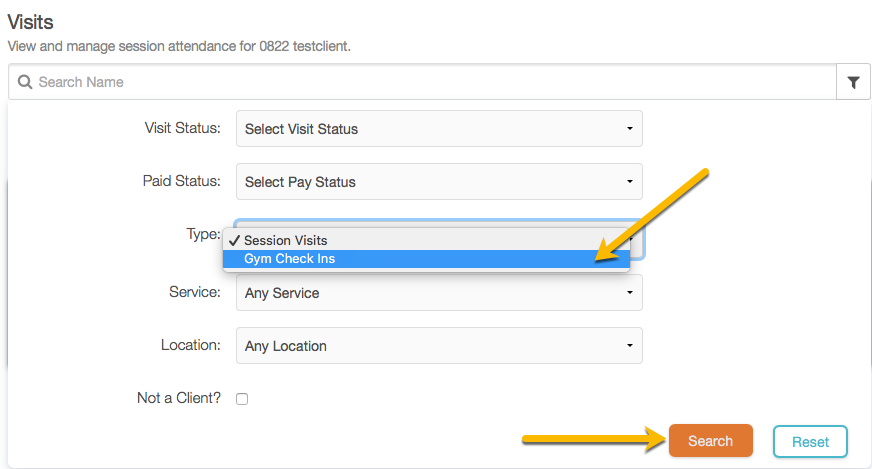Click the Reset button
The height and width of the screenshot is (469, 872).
810,441
